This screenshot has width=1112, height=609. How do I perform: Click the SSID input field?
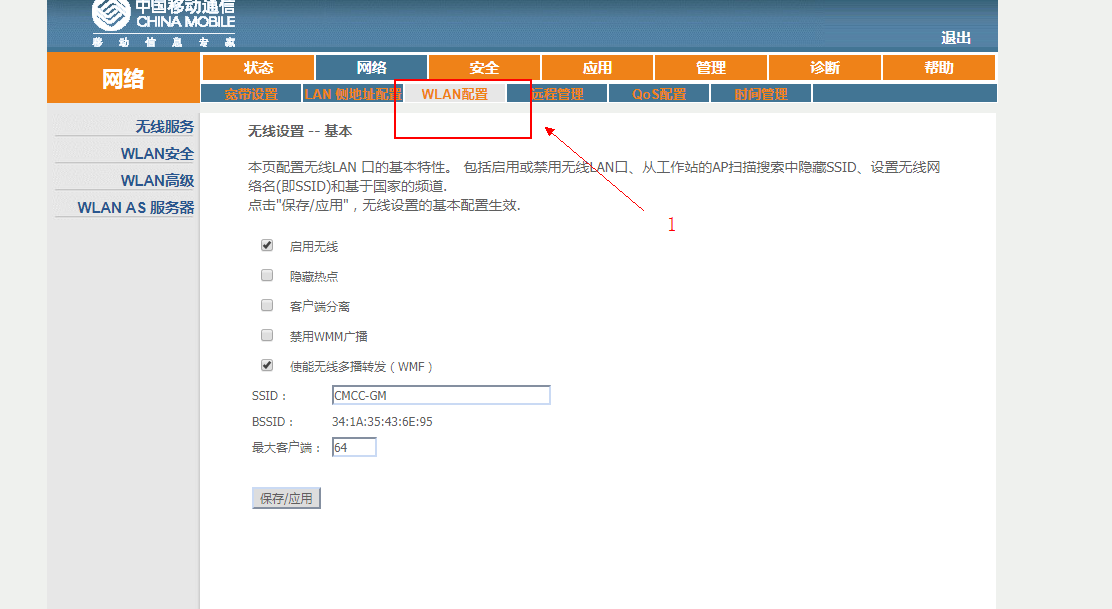[441, 395]
